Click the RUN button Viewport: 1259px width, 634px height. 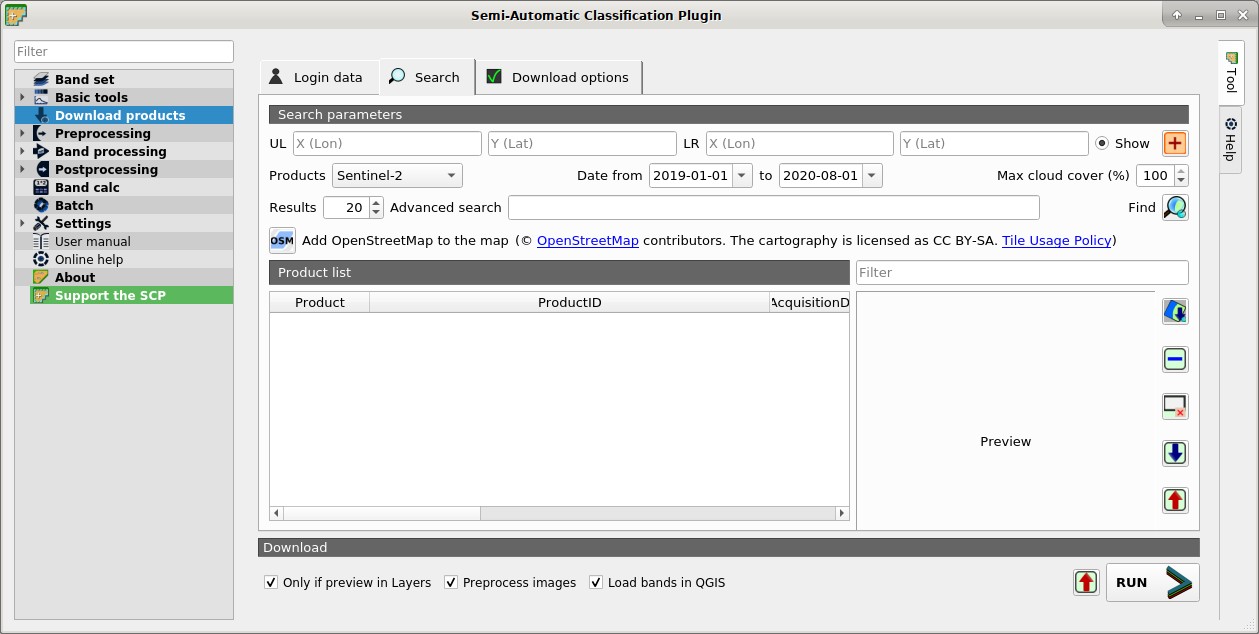point(1153,582)
